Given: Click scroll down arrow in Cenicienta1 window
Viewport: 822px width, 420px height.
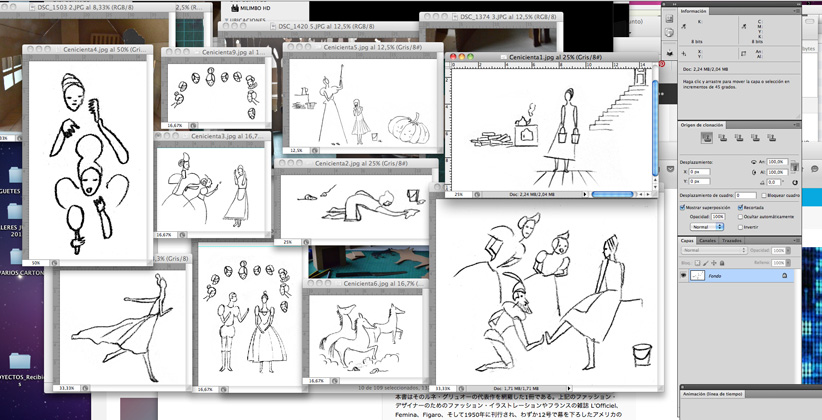Looking at the screenshot, I should coord(655,188).
